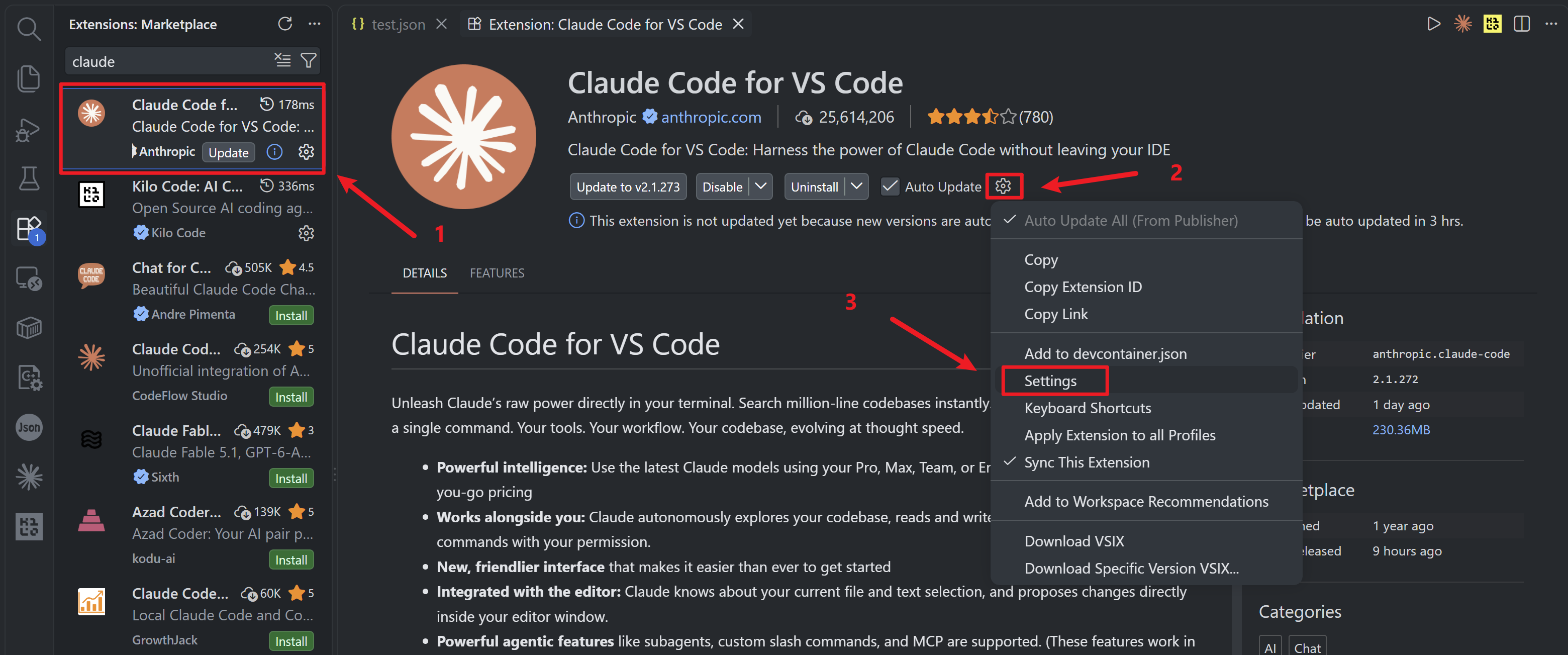Expand the Disable button dropdown arrow
Image resolution: width=1568 pixels, height=655 pixels.
click(760, 186)
